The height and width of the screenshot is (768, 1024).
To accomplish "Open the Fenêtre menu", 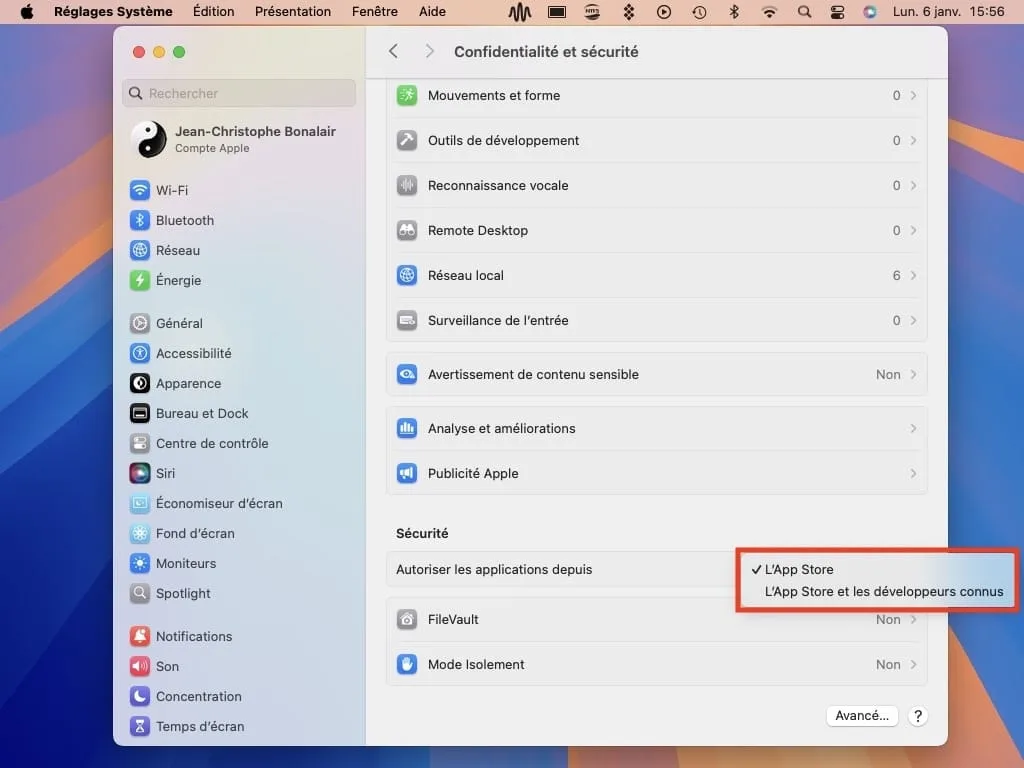I will click(375, 12).
